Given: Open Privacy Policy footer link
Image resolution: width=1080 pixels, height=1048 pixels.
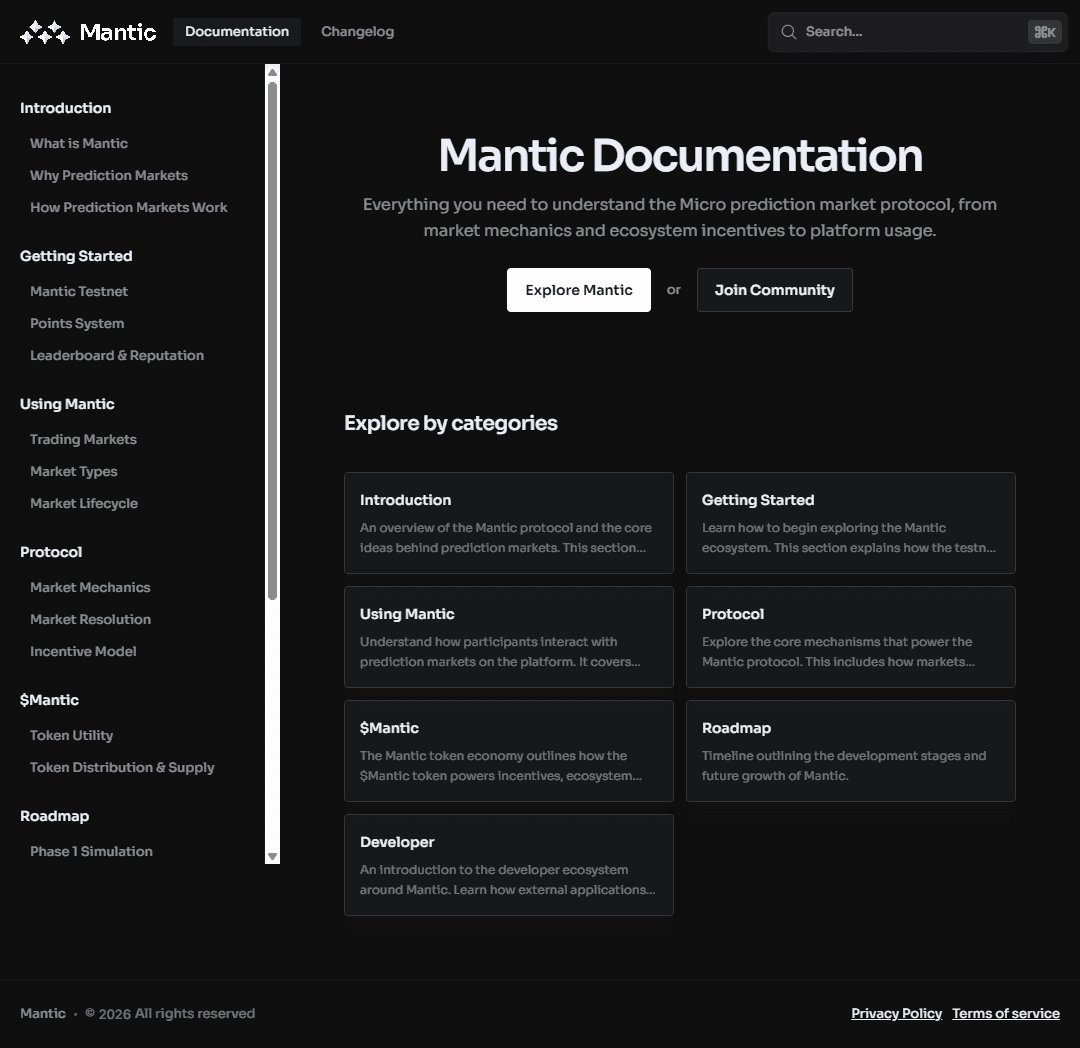Looking at the screenshot, I should coord(896,1014).
